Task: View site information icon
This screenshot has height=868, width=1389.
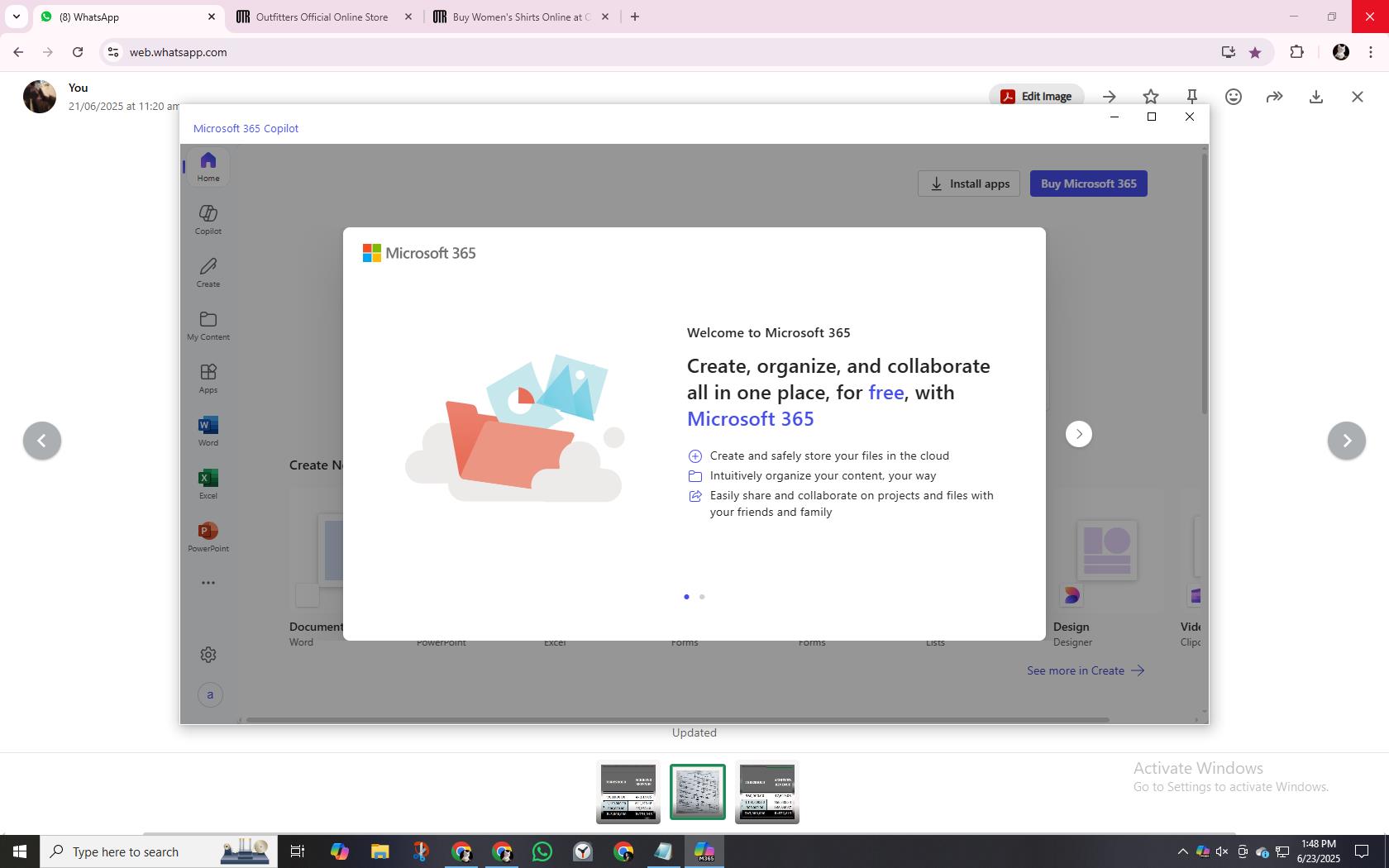Action: (113, 52)
